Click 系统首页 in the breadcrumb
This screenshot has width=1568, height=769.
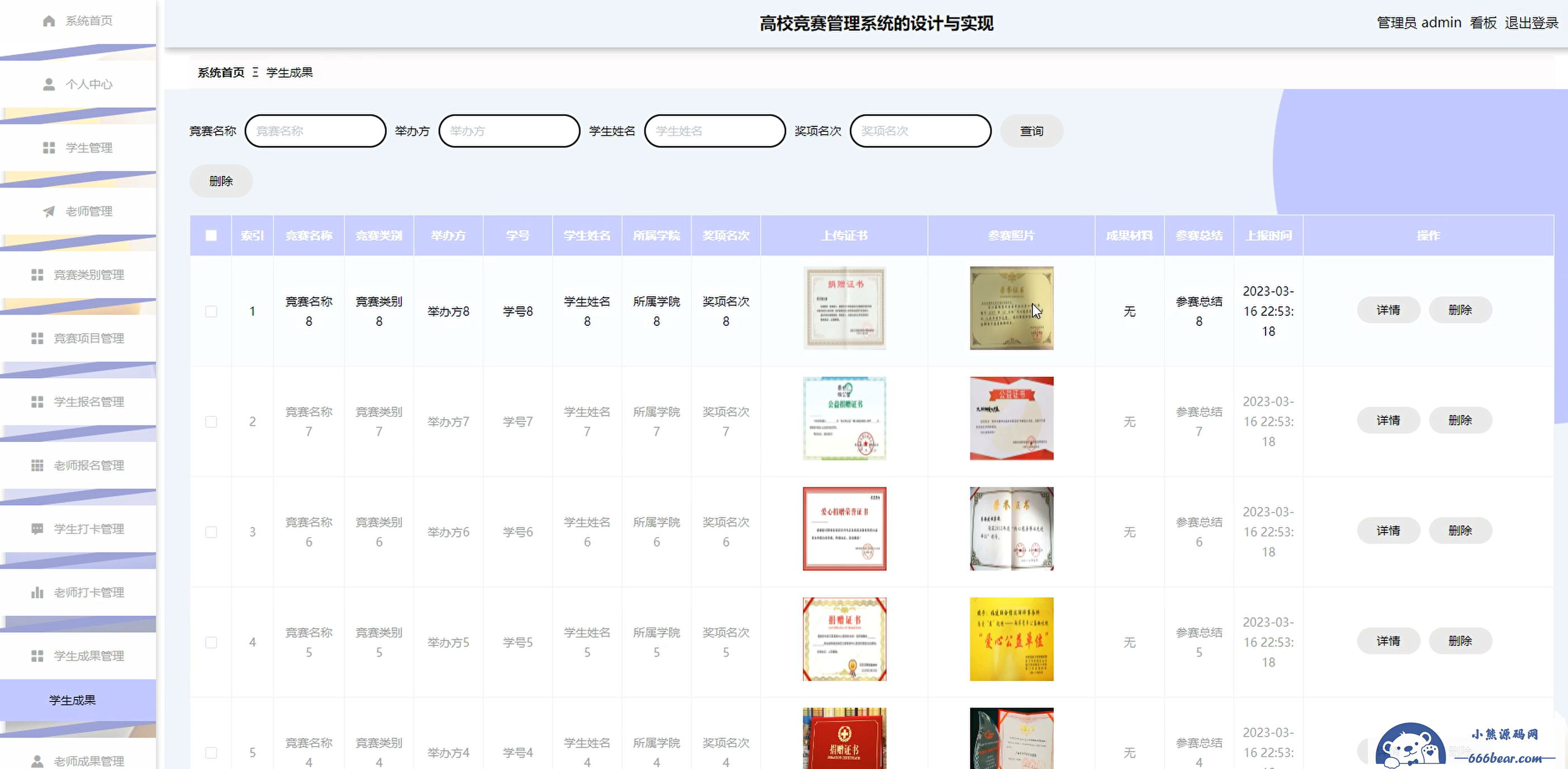point(221,73)
